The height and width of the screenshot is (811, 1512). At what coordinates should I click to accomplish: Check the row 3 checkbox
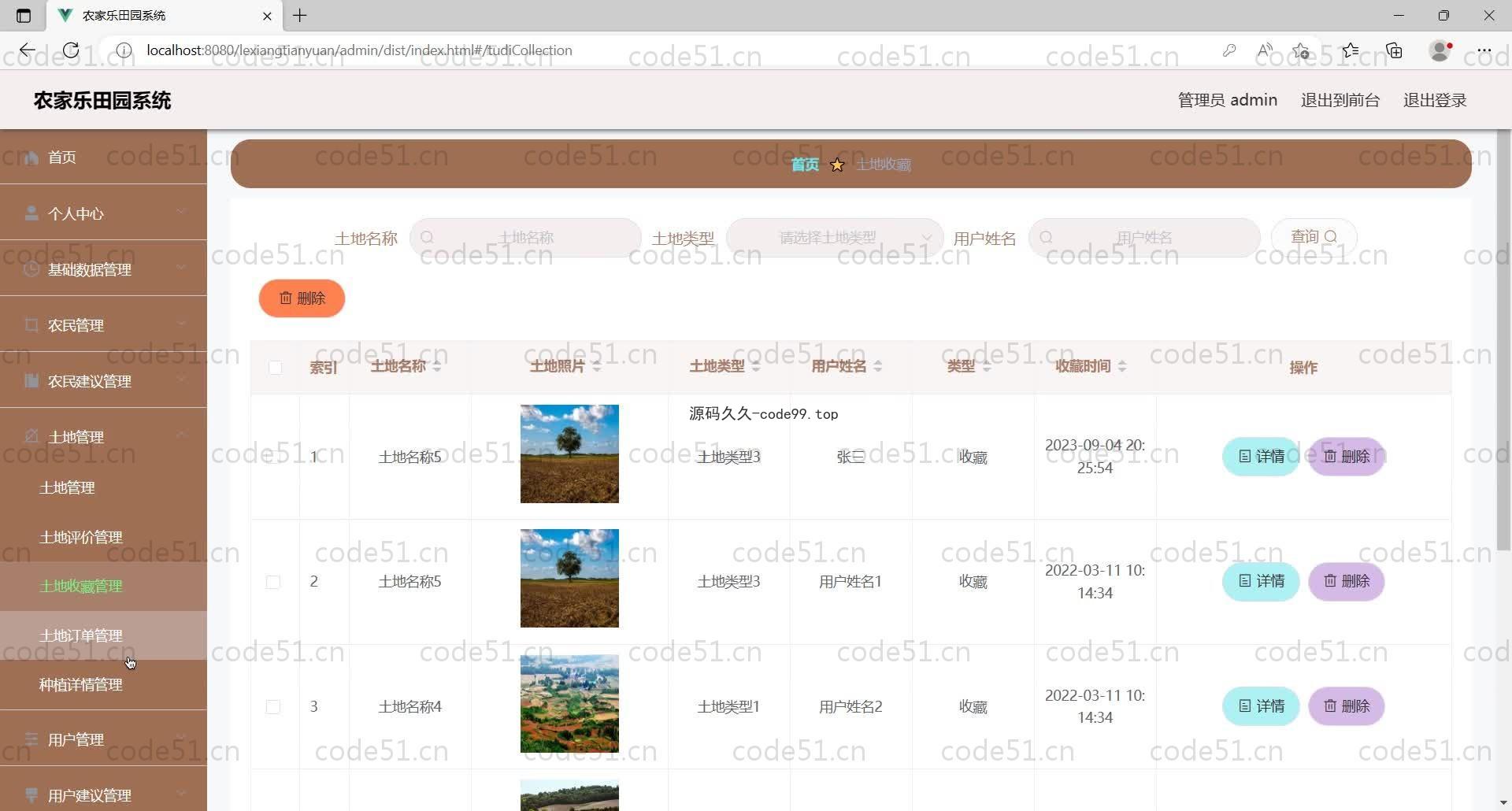(273, 706)
